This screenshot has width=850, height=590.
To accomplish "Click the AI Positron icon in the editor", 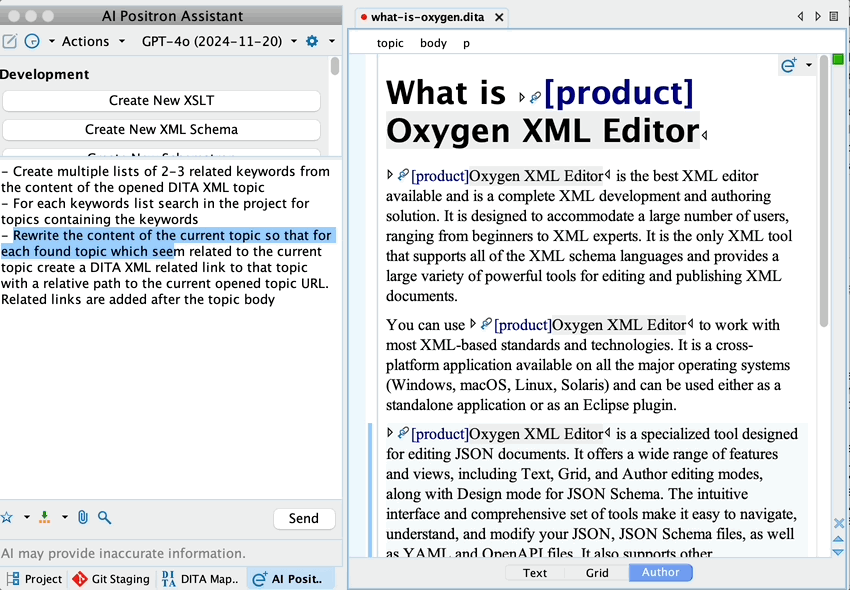I will 788,65.
